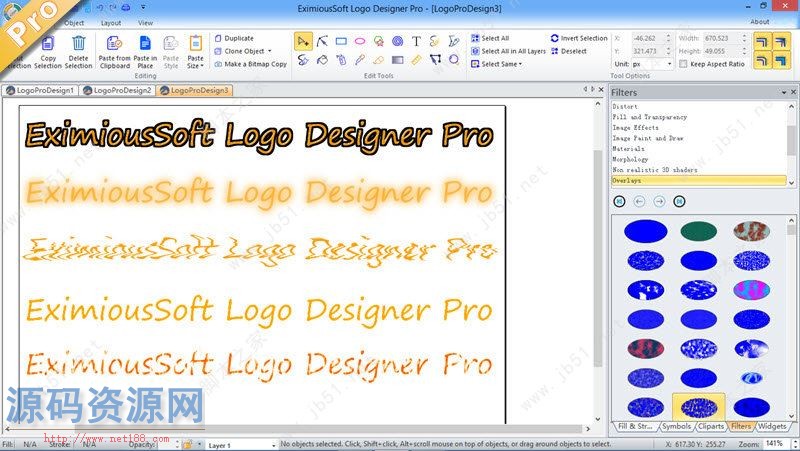
Task: Click the Invert Selection button
Action: pos(579,38)
